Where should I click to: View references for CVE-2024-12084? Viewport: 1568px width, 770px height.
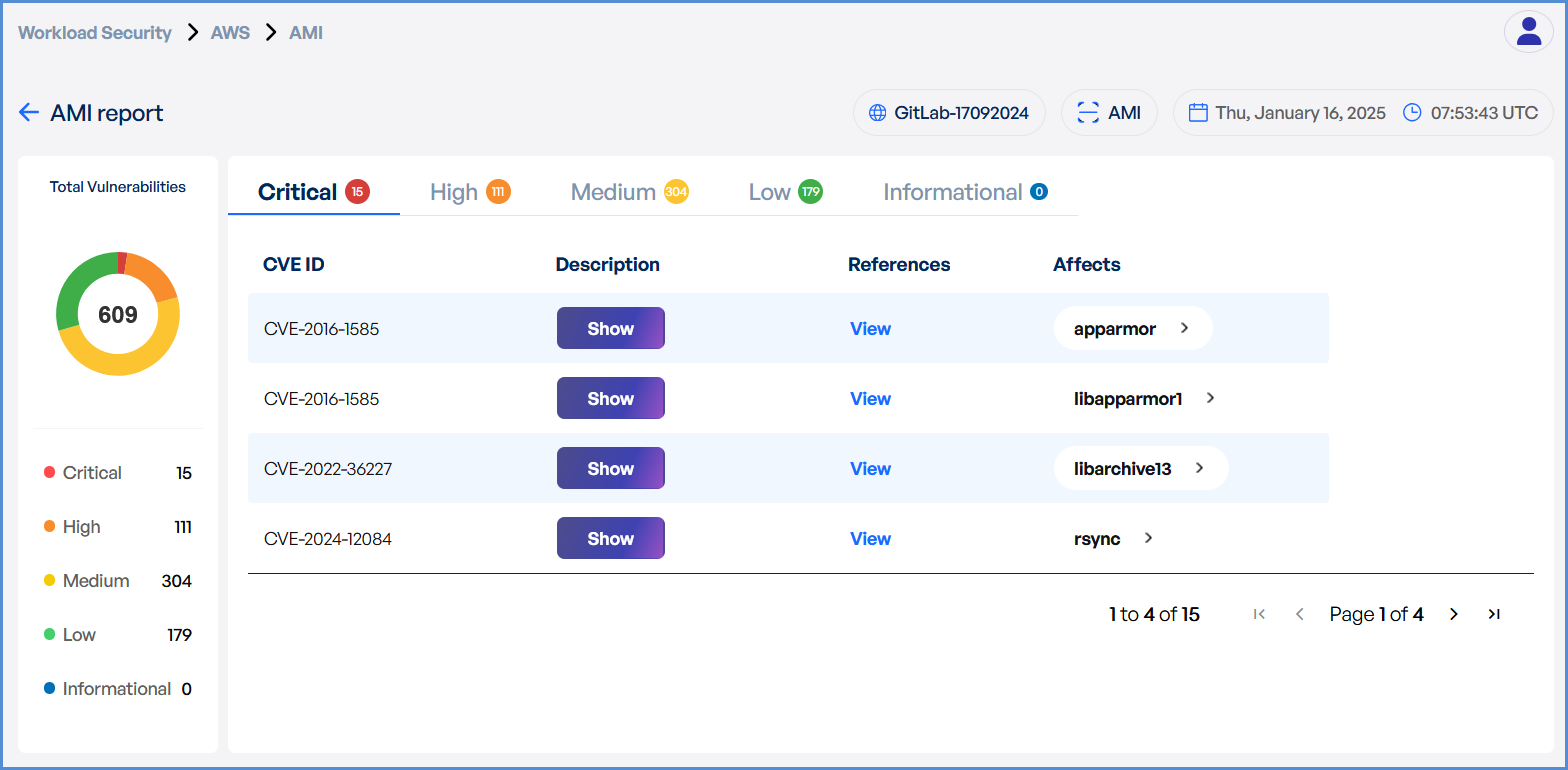[870, 539]
